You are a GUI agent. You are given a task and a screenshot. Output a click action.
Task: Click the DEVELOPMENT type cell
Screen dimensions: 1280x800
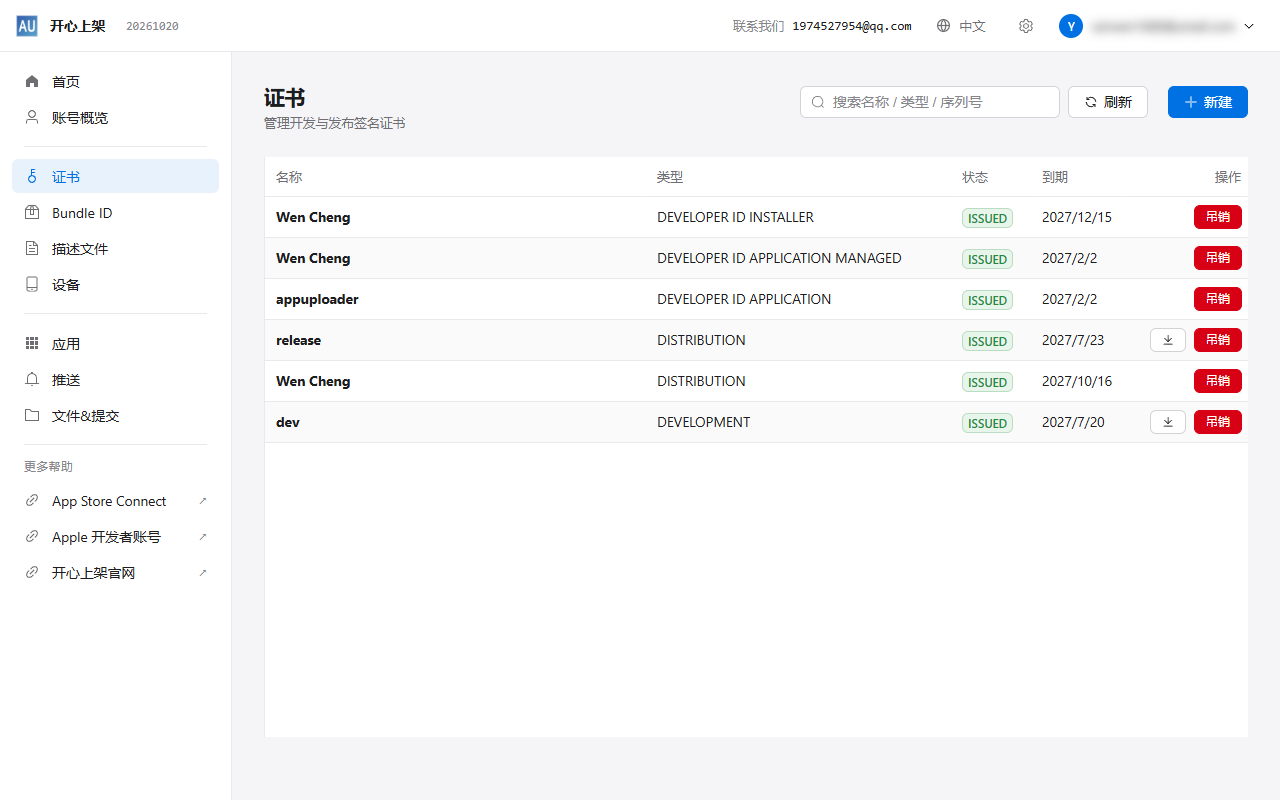click(703, 422)
